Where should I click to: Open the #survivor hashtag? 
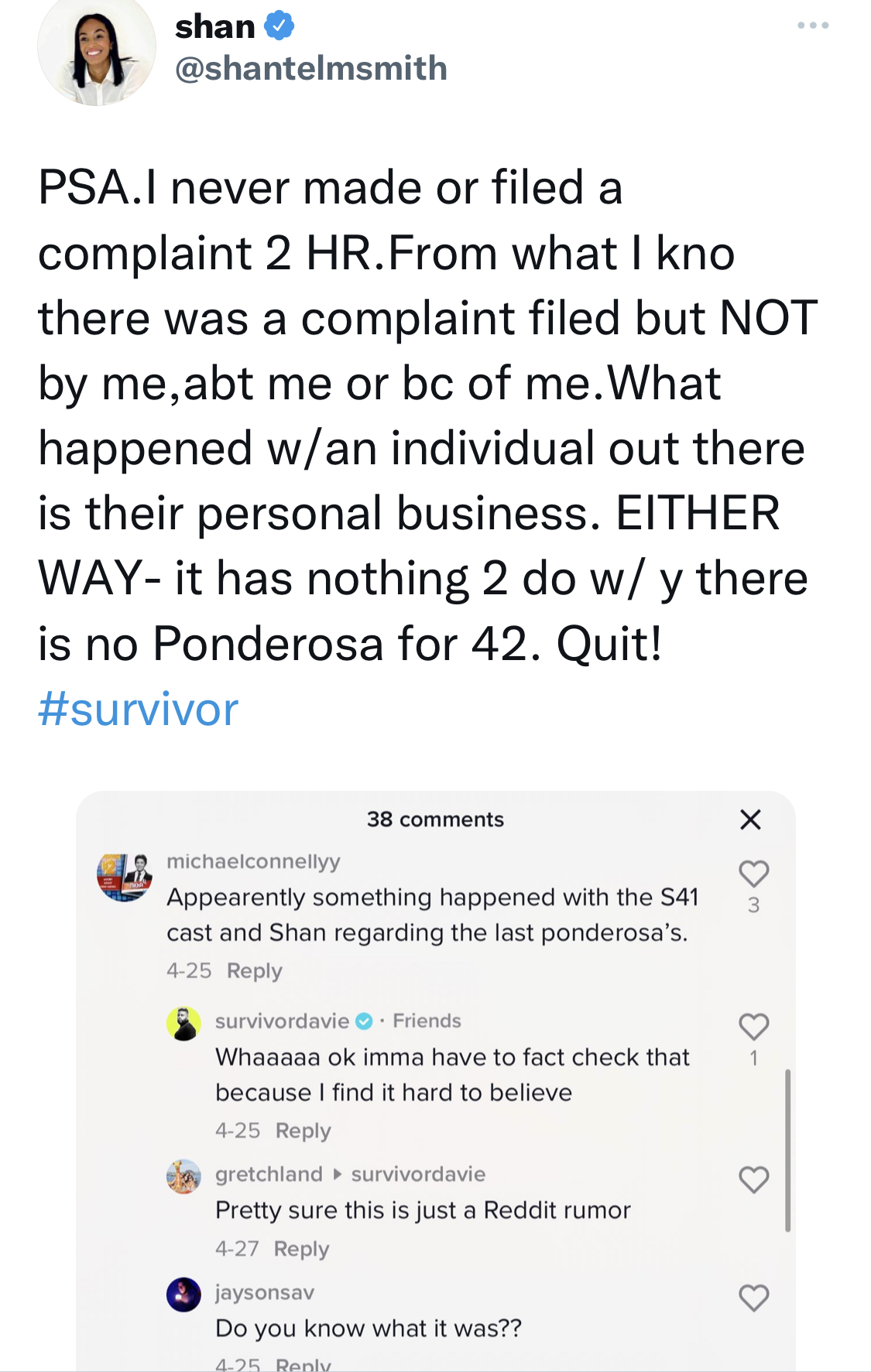[x=138, y=709]
